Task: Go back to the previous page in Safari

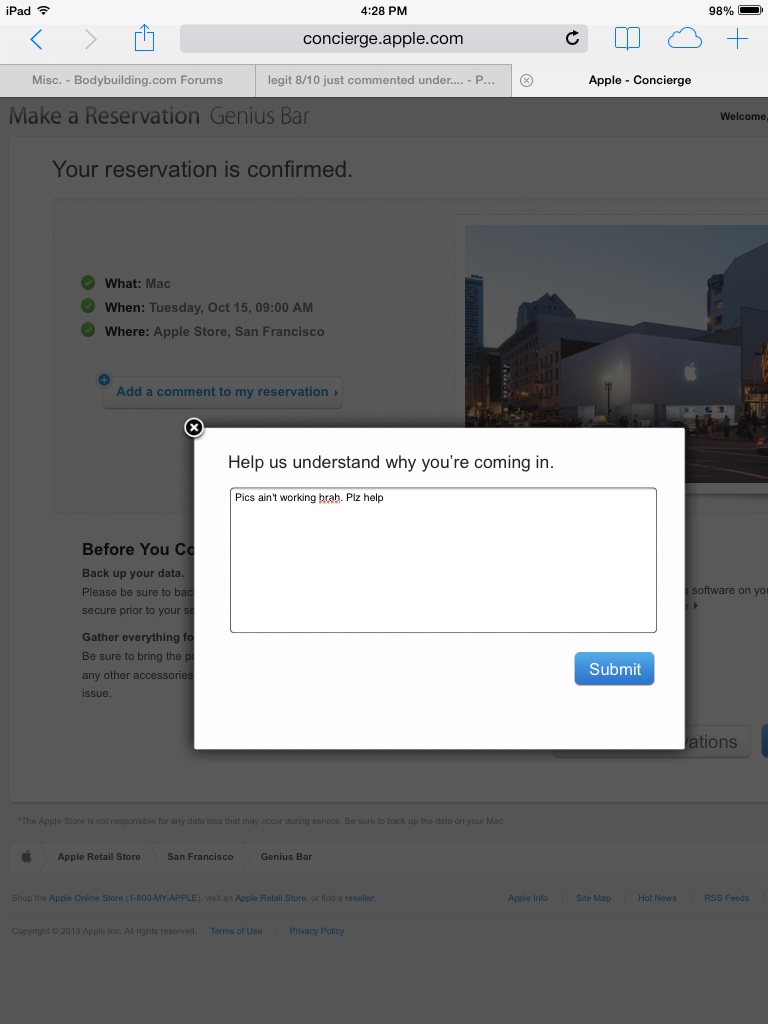Action: (37, 39)
